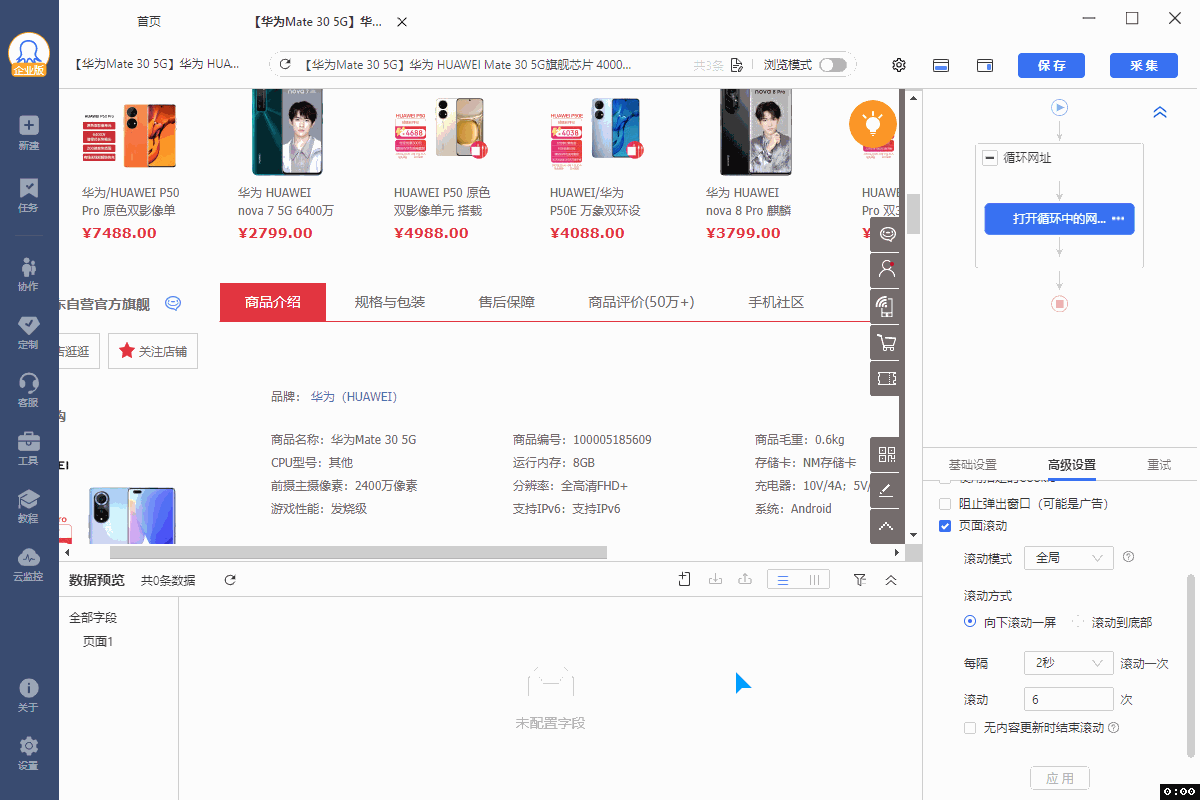The image size is (1200, 800).
Task: Collapse the workflow panel with the double-chevron
Action: click(1160, 113)
